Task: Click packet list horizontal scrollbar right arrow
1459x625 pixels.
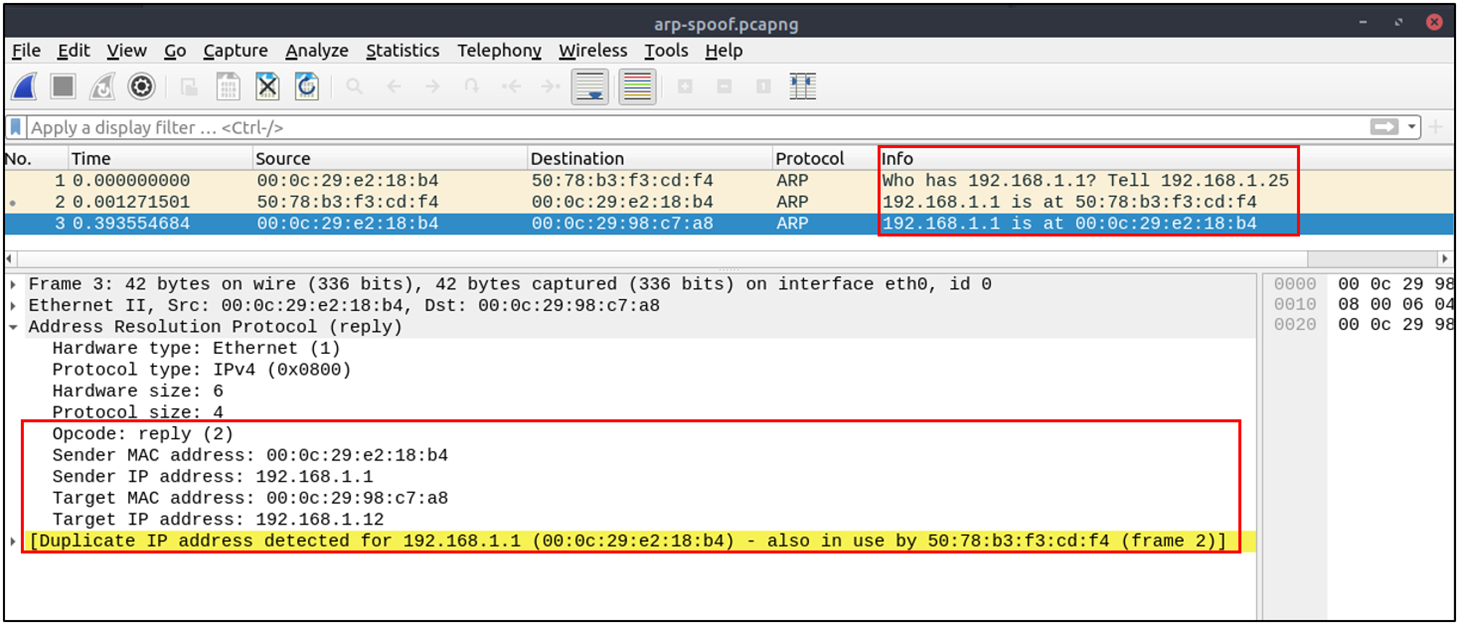Action: click(1445, 258)
